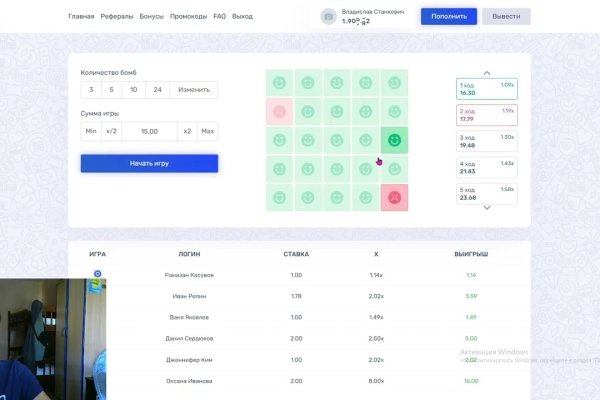
Task: Click the bet amount input field
Action: point(149,131)
